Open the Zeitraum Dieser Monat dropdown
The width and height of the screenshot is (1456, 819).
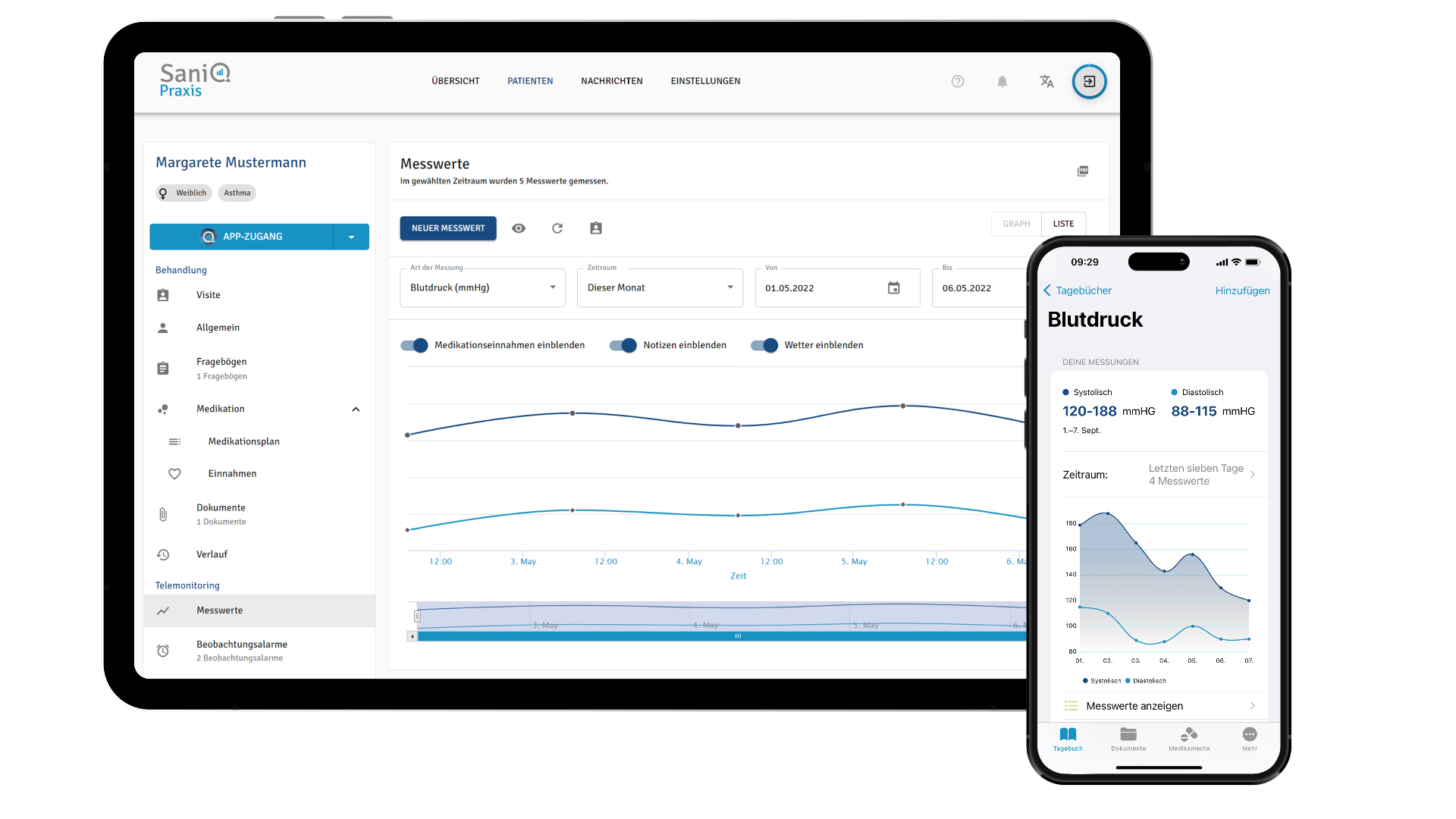click(660, 288)
